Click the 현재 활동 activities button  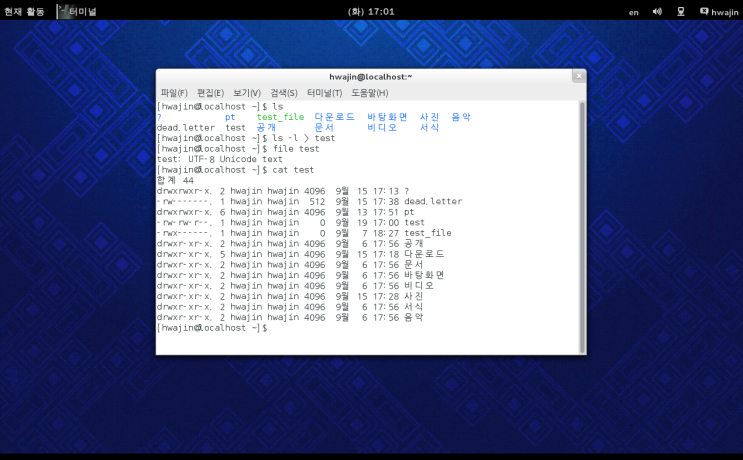click(x=24, y=11)
